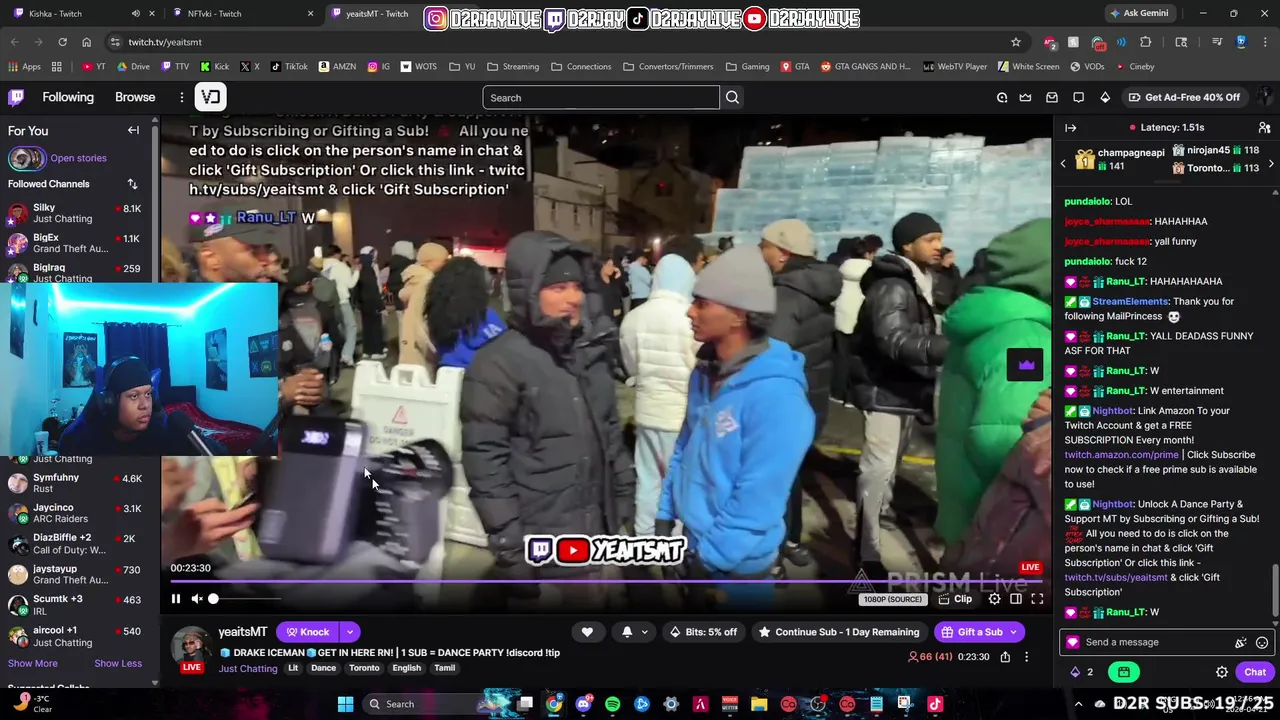Toggle theatre mode on the player
This screenshot has width=1280, height=720.
tap(1016, 599)
